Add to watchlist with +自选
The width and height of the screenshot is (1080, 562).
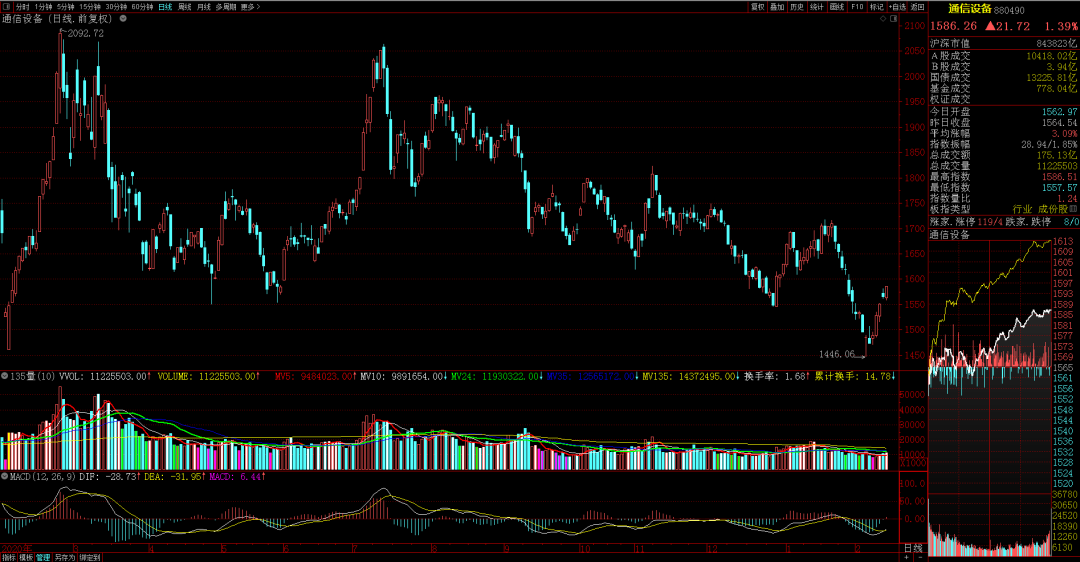pos(897,7)
